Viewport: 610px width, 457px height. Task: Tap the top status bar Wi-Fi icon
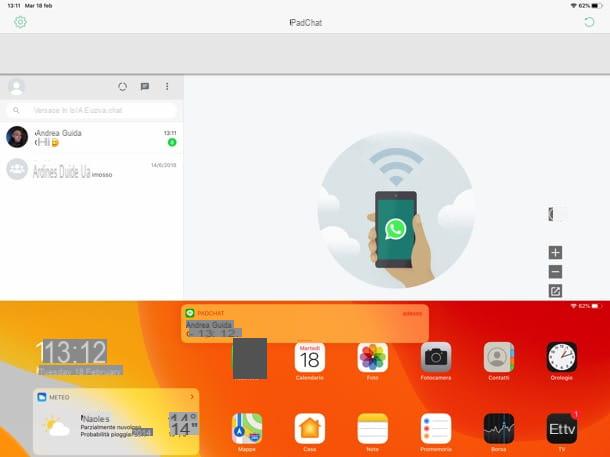click(573, 6)
